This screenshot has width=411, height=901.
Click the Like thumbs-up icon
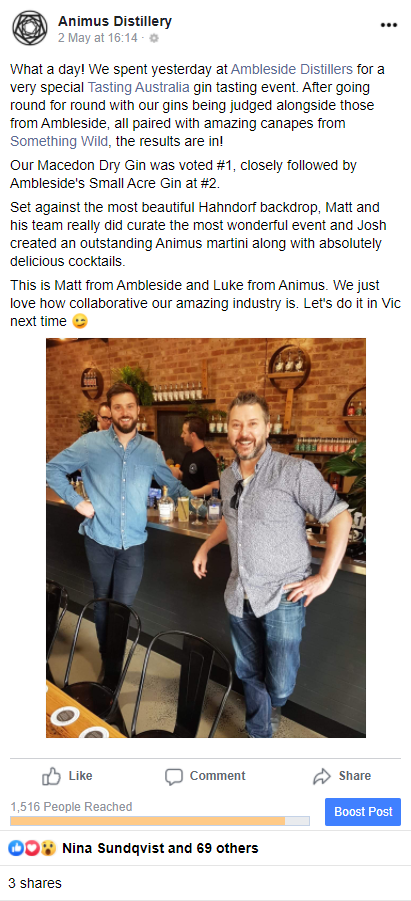[51, 776]
